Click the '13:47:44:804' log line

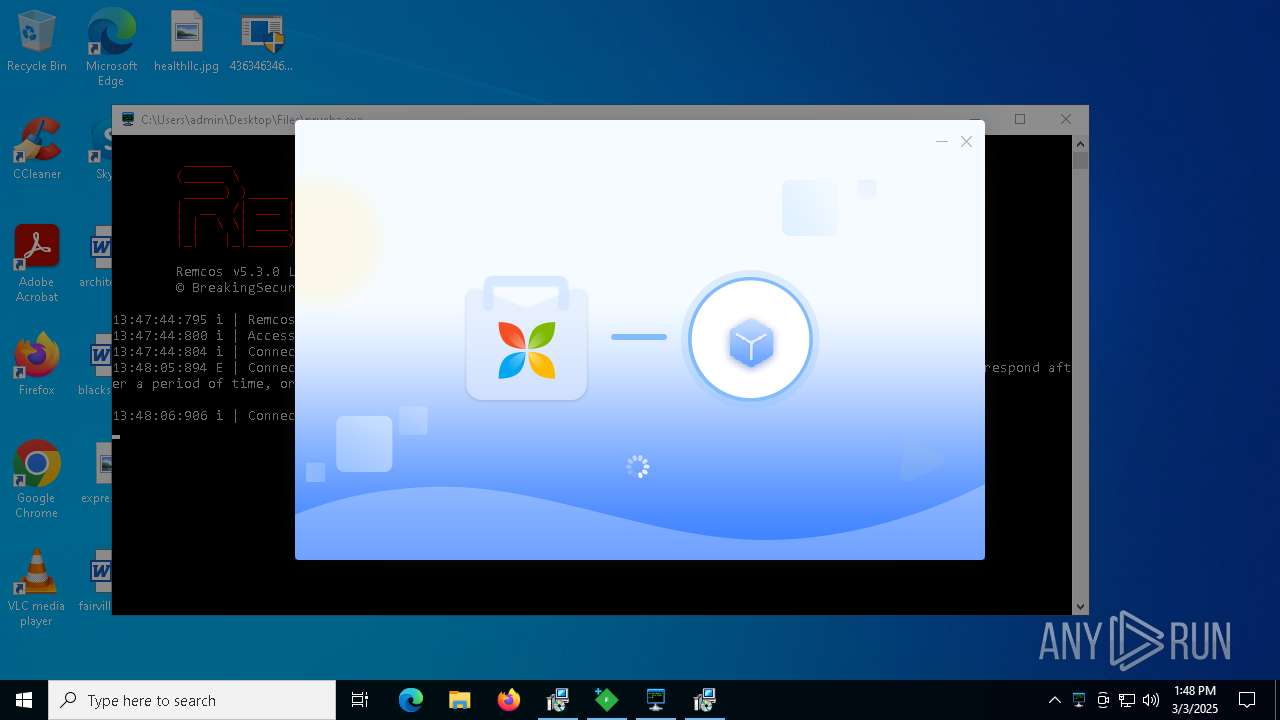pyautogui.click(x=204, y=351)
